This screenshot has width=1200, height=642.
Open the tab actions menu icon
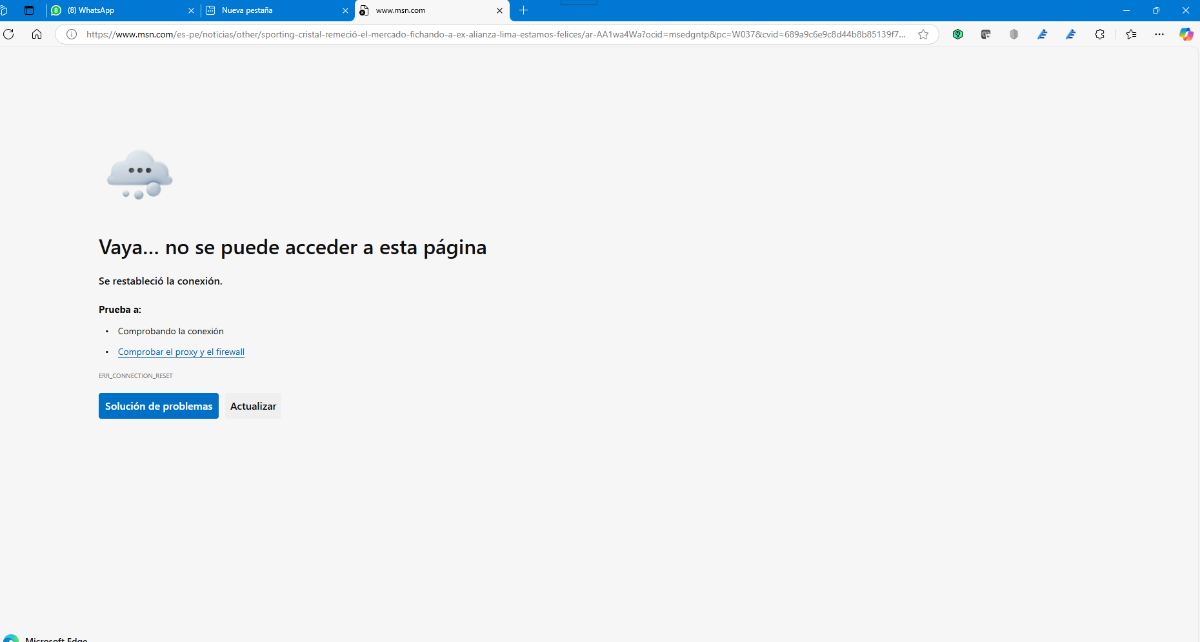[28, 10]
